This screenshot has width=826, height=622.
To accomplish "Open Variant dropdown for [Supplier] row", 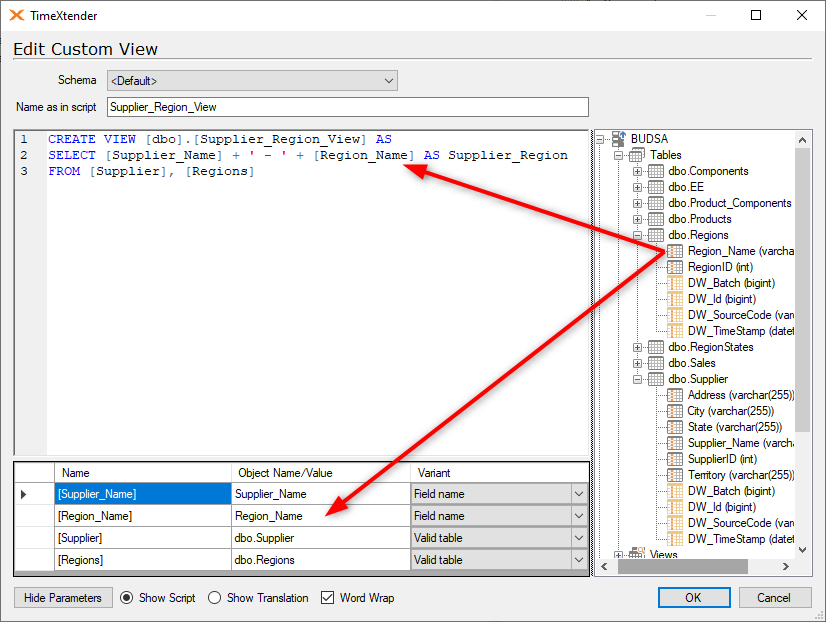I will tap(579, 538).
